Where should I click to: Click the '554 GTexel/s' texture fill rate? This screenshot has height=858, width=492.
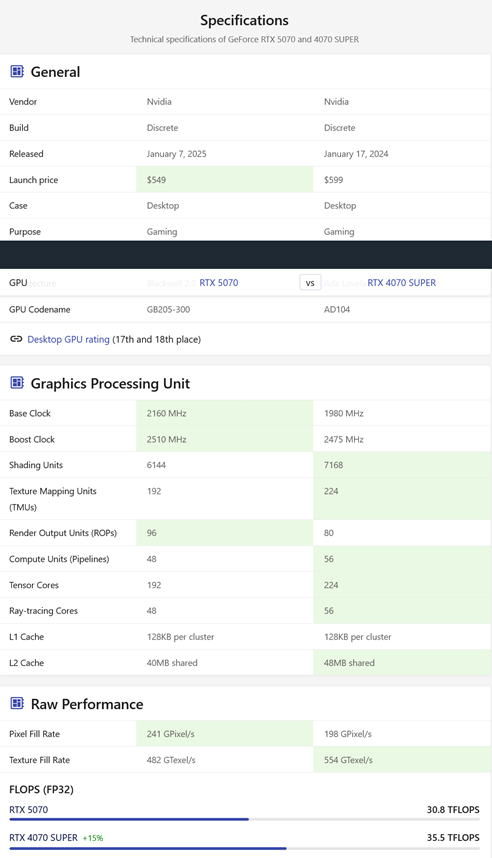348,760
